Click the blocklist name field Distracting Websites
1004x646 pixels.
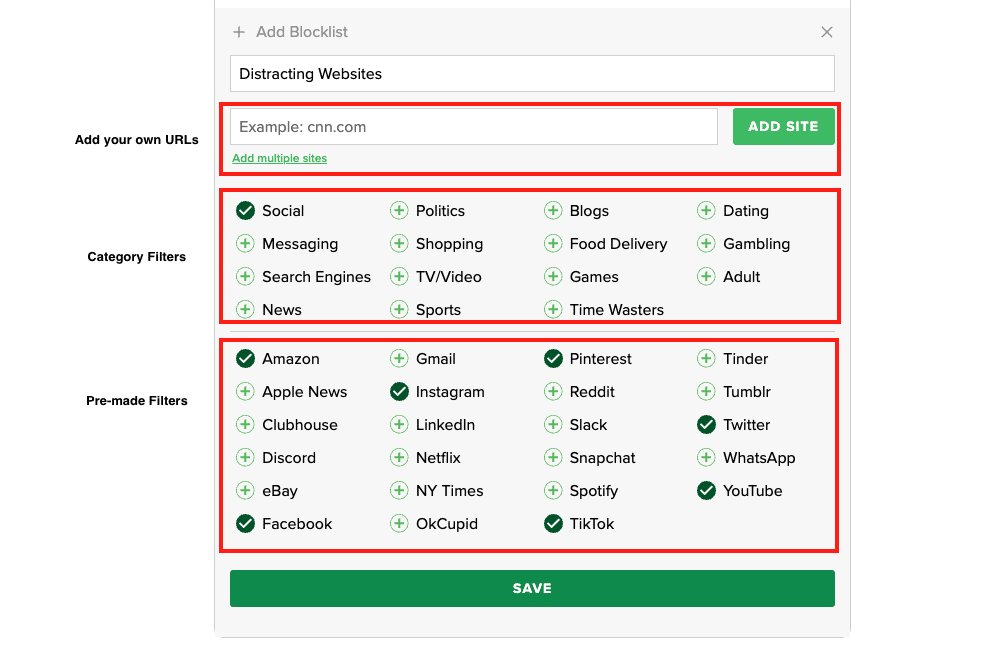532,74
